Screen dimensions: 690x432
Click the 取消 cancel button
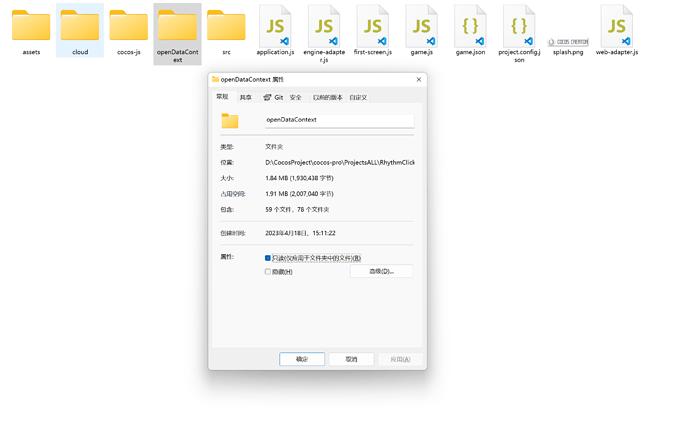351,359
